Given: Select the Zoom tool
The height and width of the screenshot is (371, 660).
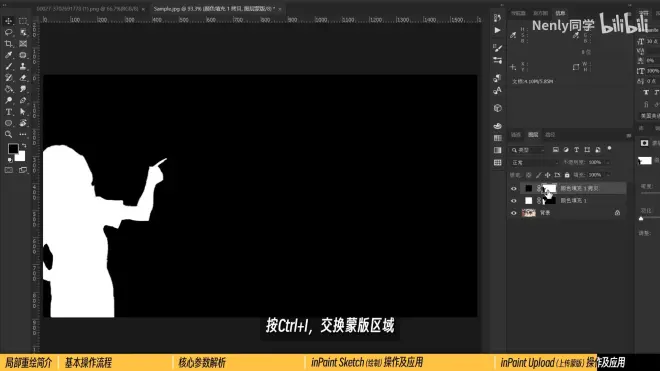Looking at the screenshot, I should [x=8, y=135].
